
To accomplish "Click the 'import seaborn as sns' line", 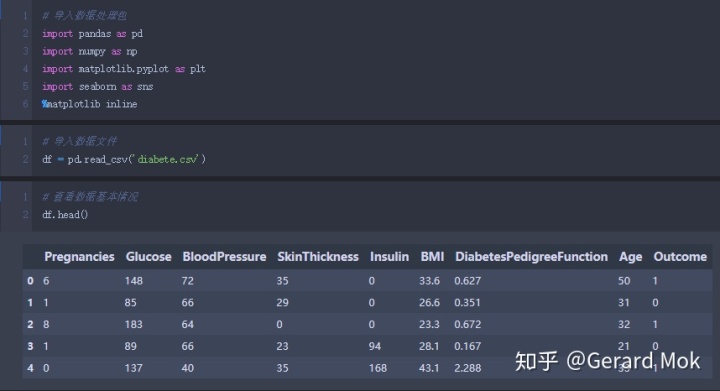I will (x=97, y=87).
